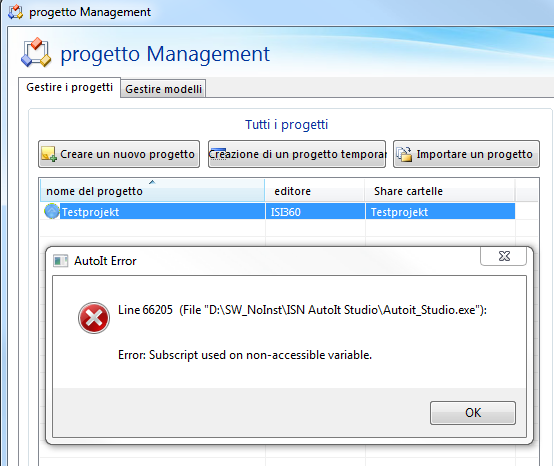Click Creazione di un progetto temporaneo button
Screen dimensions: 554x466
pos(297,154)
